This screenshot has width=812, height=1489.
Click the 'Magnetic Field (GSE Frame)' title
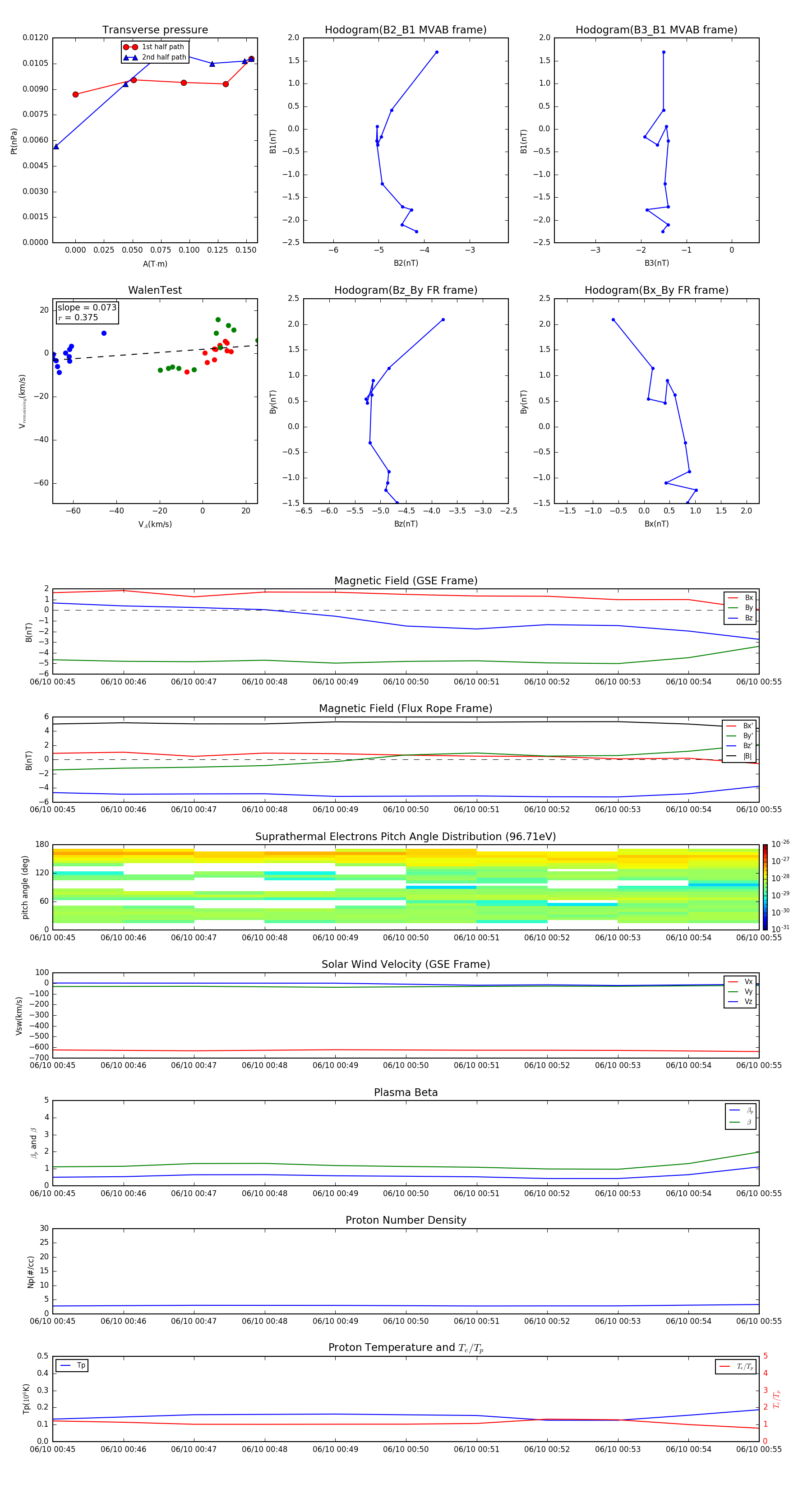click(406, 581)
